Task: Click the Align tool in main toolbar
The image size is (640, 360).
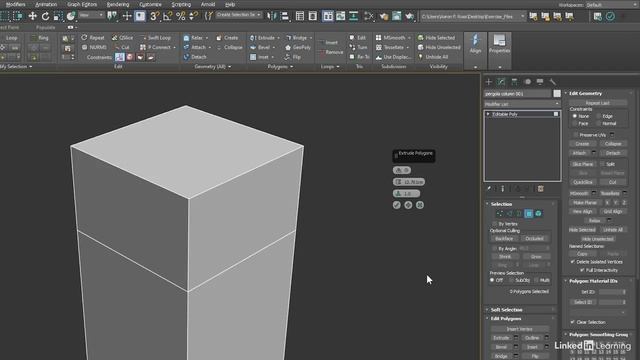Action: tap(284, 16)
